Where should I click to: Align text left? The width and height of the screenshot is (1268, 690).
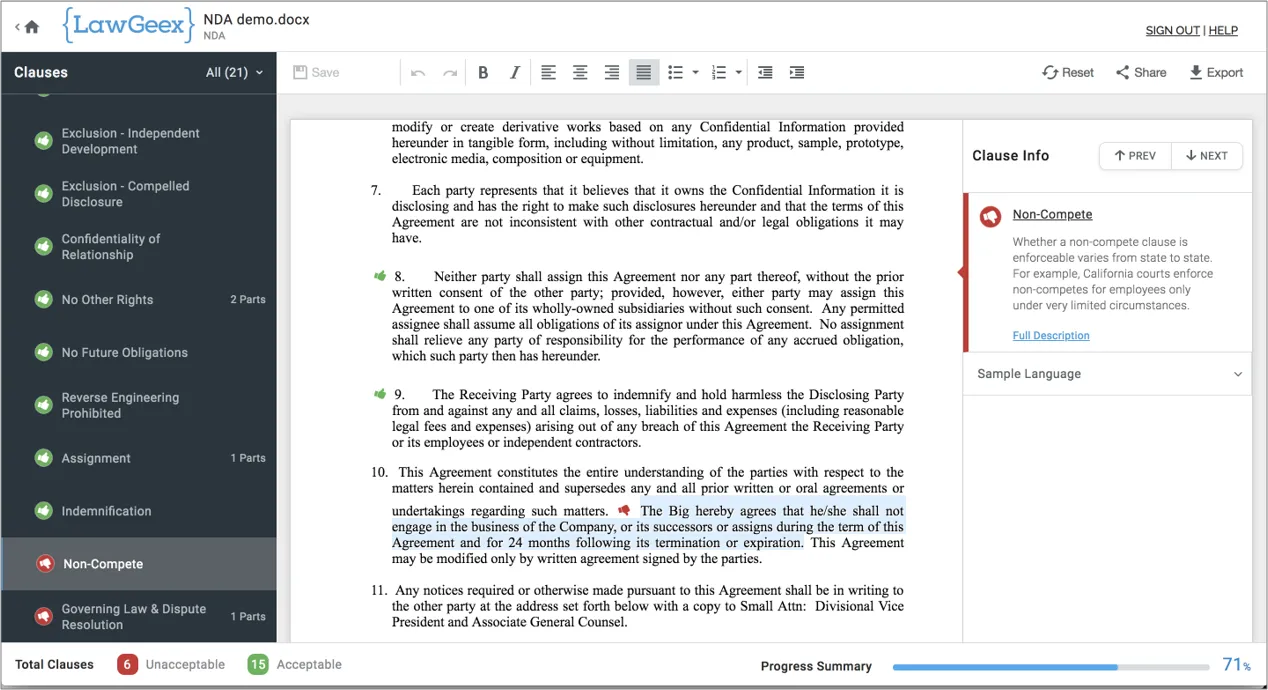point(548,73)
